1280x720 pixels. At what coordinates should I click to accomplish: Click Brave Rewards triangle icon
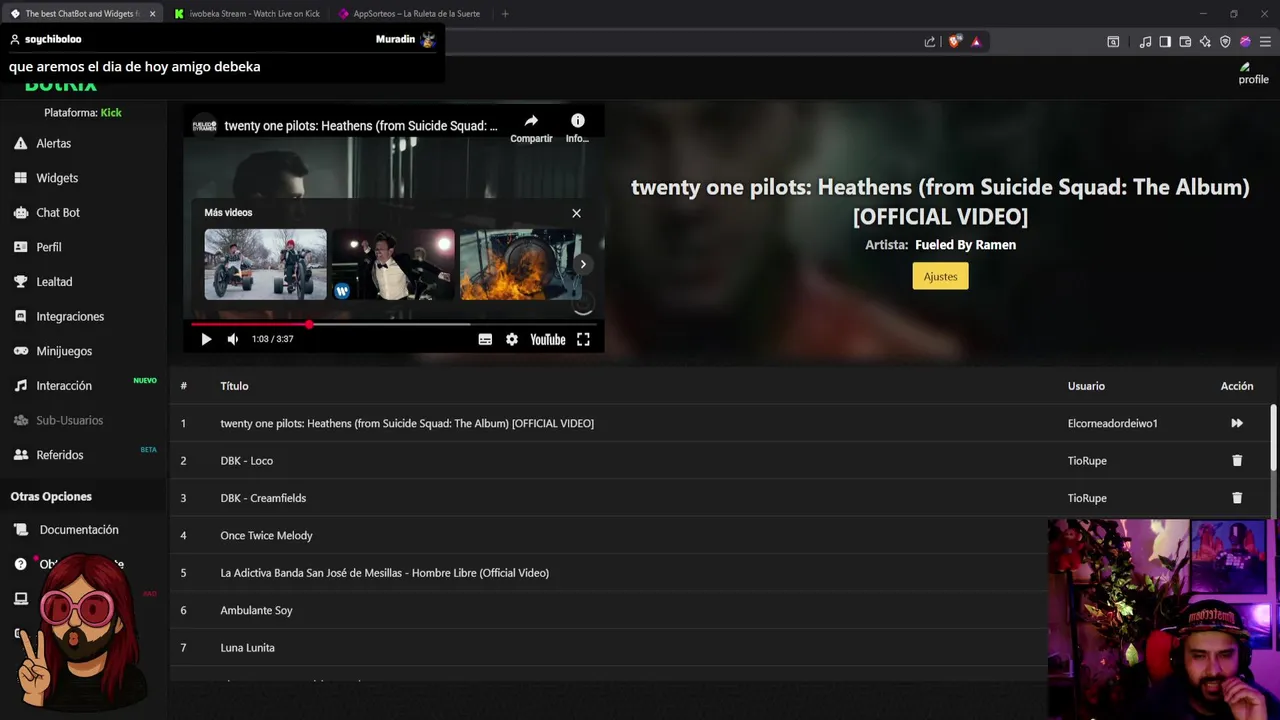point(976,42)
